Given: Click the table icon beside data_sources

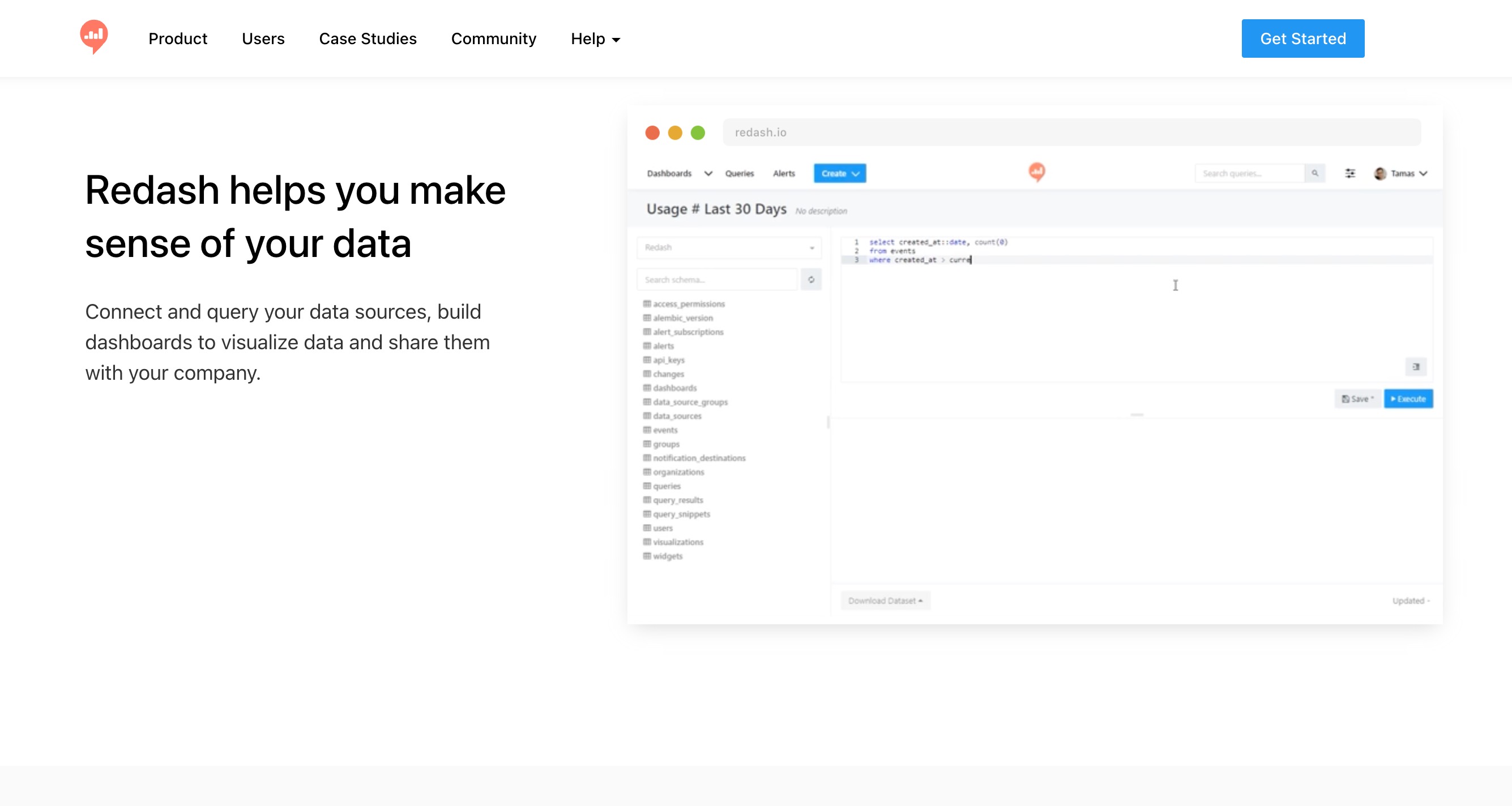Looking at the screenshot, I should coord(647,415).
